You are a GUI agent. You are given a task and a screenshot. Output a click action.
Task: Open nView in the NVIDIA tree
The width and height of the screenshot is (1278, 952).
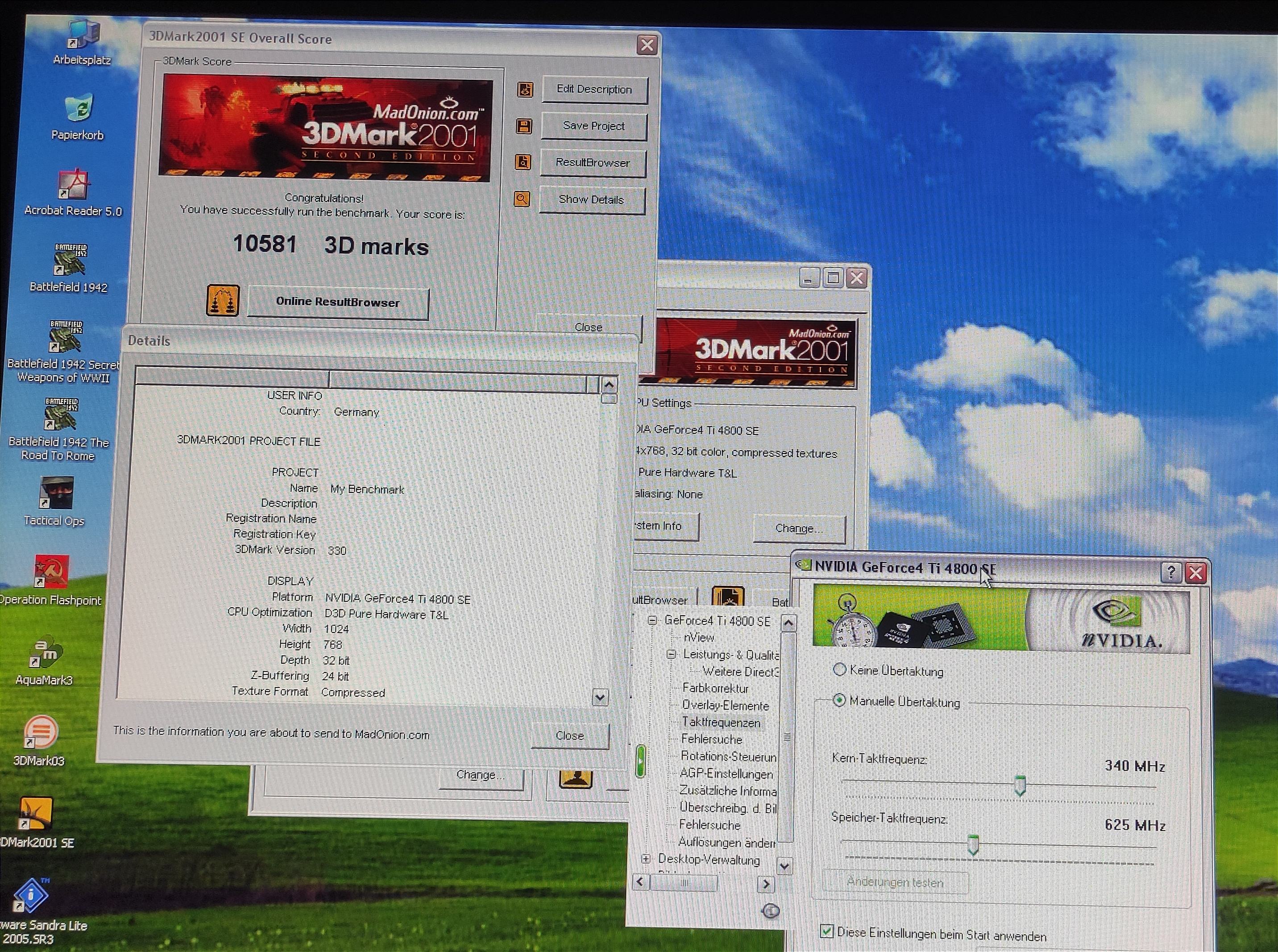[x=699, y=637]
